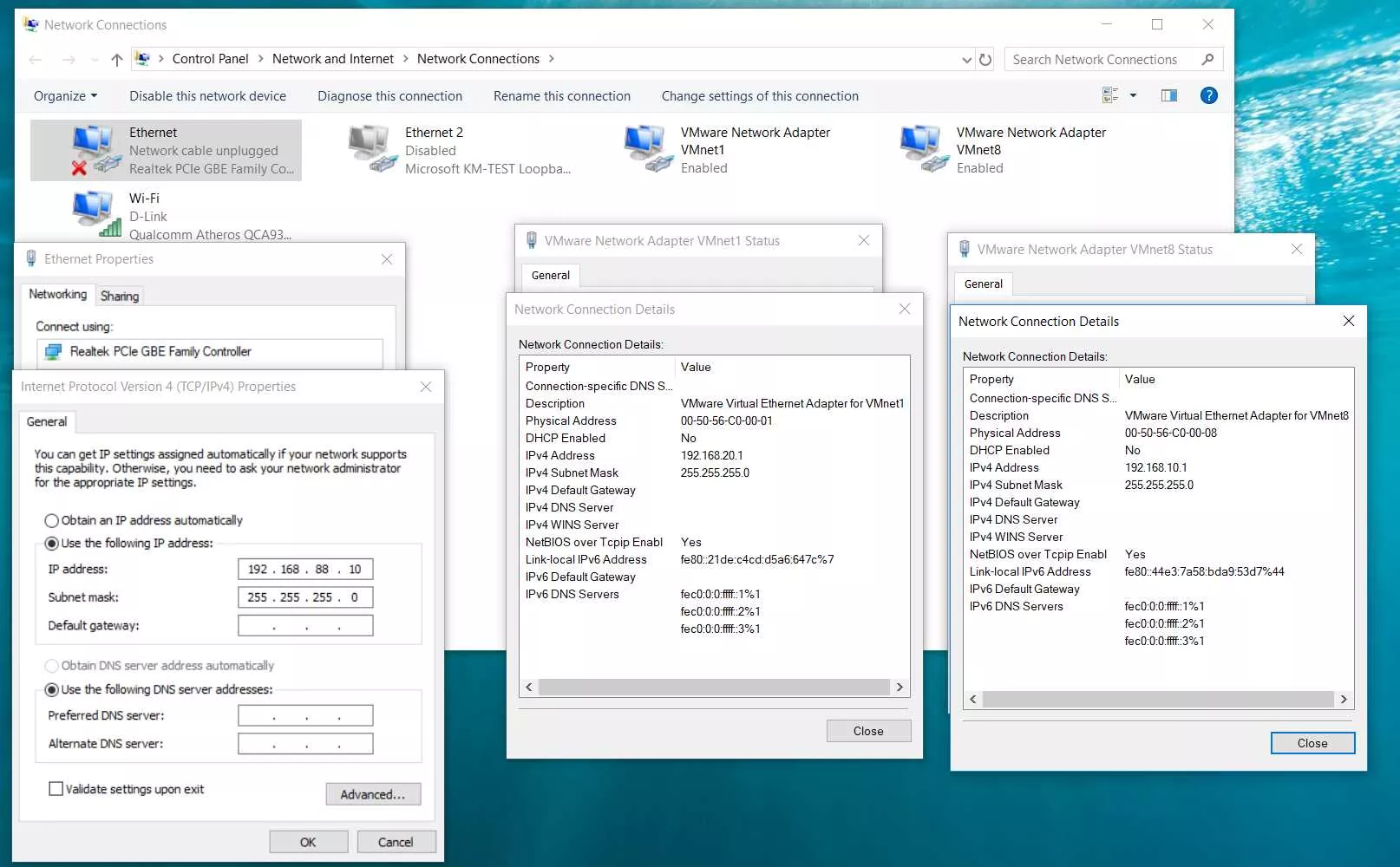Click the search magnifier icon
The image size is (1400, 867).
click(1207, 59)
